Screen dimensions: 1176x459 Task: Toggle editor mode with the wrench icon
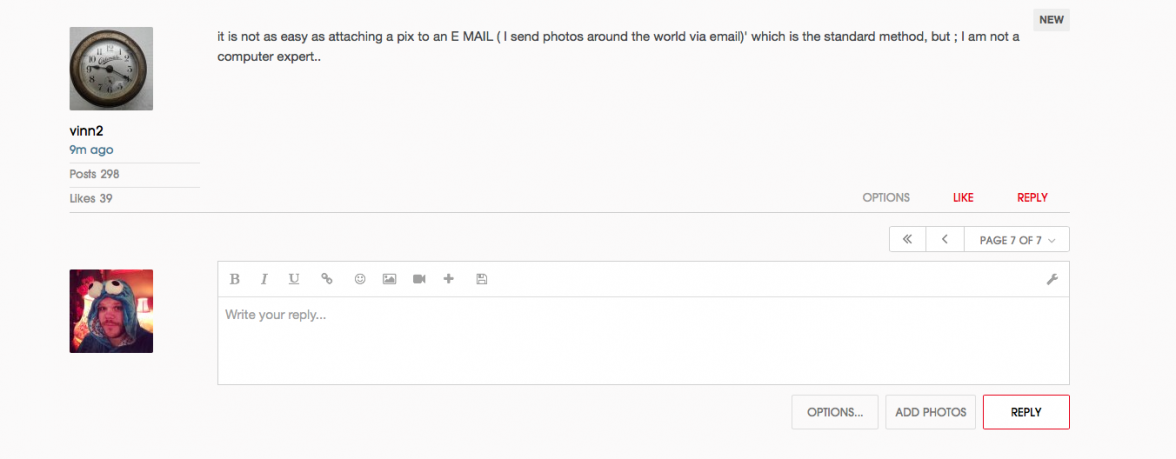[x=1052, y=280]
